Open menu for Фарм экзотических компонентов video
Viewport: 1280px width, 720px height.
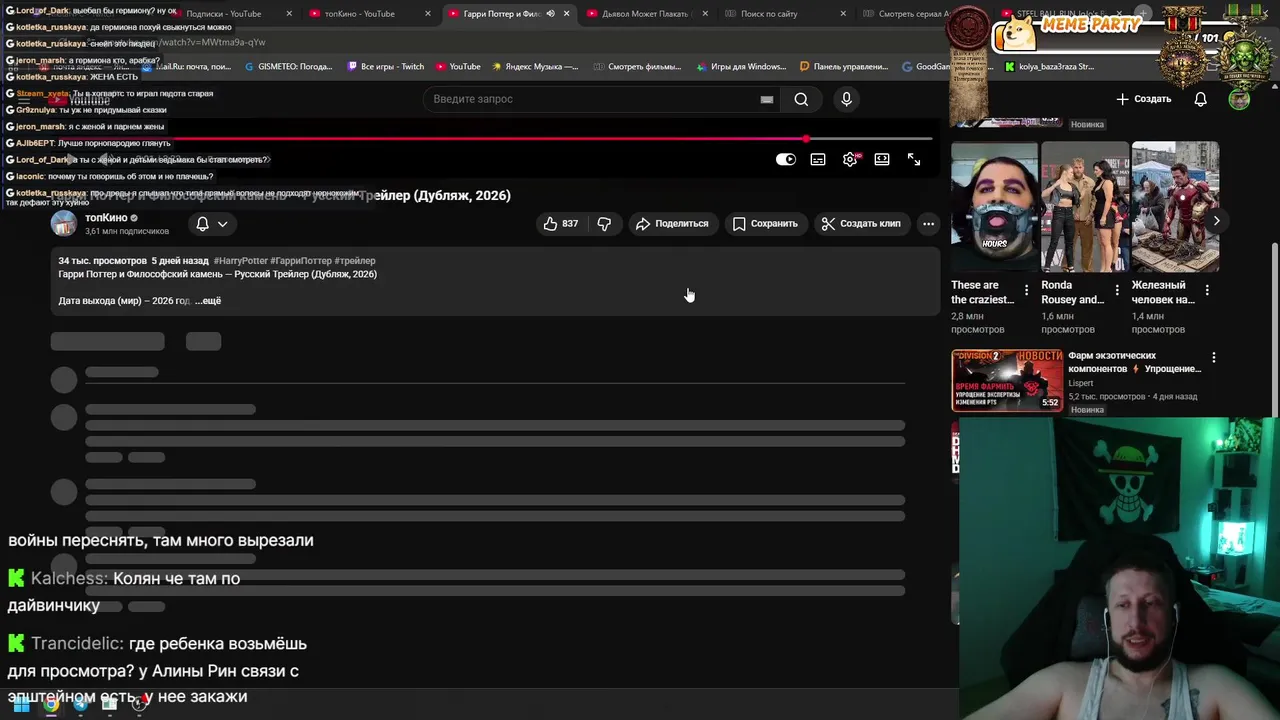tap(1214, 357)
